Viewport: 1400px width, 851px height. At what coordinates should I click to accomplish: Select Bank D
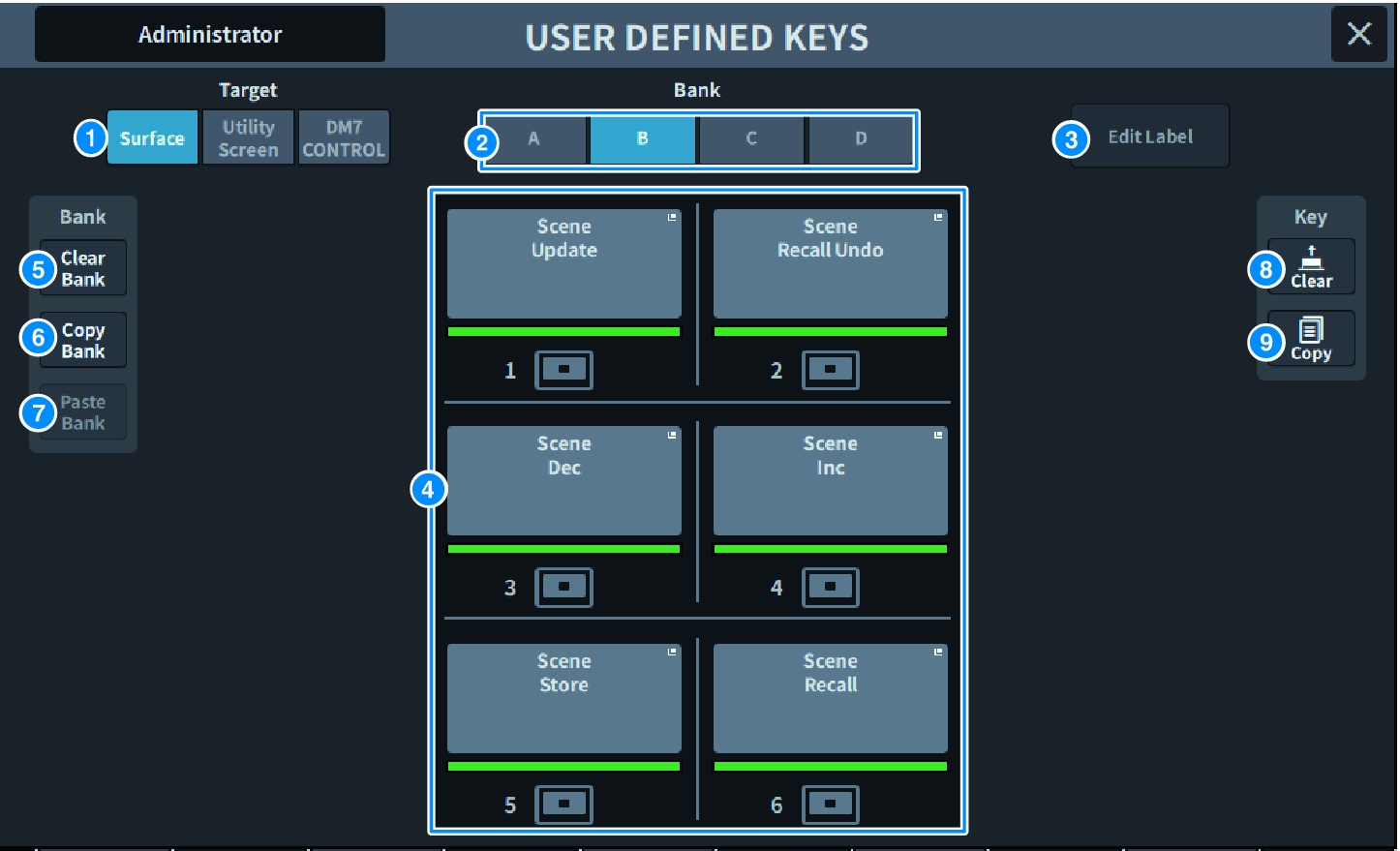pyautogui.click(x=860, y=139)
